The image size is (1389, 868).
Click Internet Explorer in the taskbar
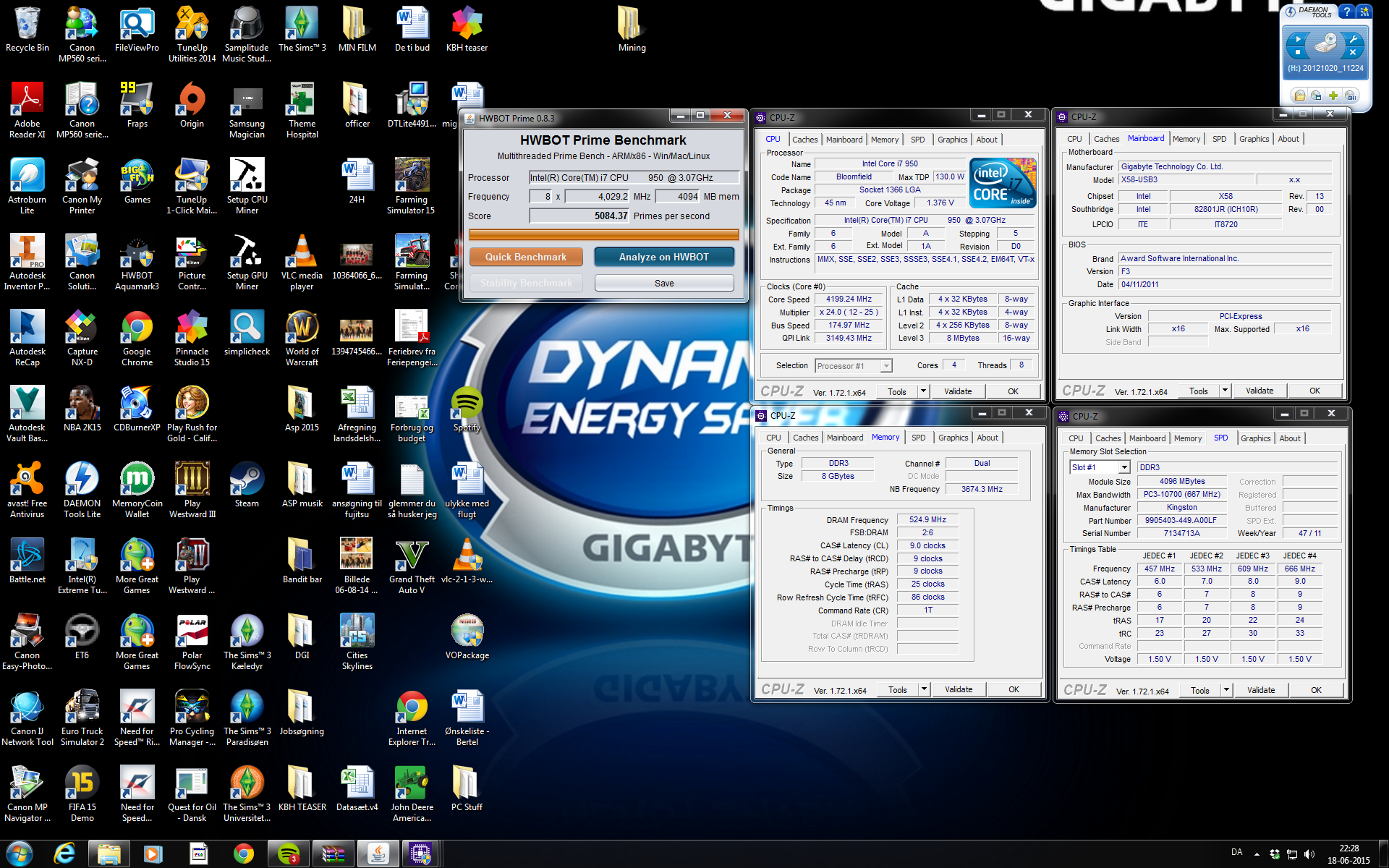coord(64,854)
